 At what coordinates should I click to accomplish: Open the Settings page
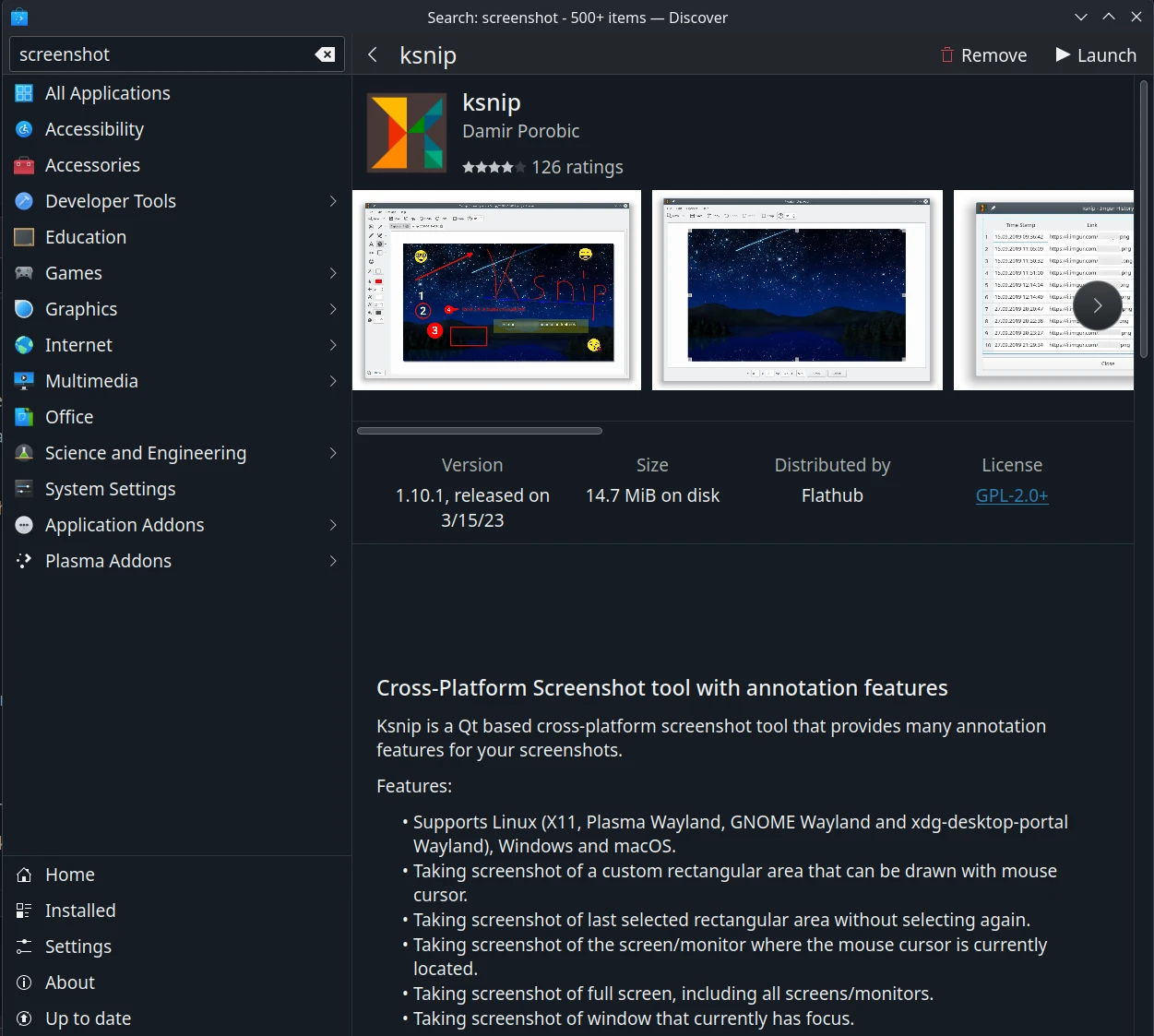pos(176,947)
